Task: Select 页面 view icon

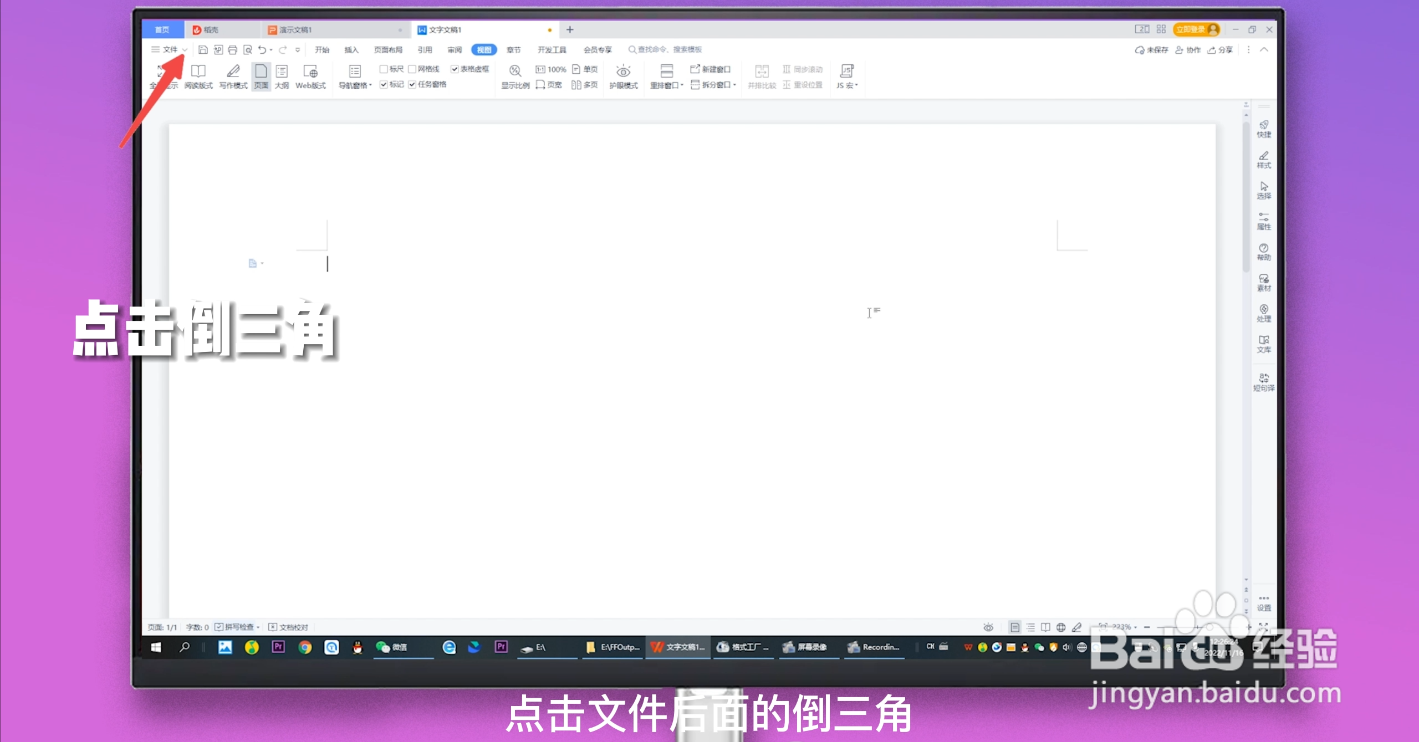Action: (261, 76)
